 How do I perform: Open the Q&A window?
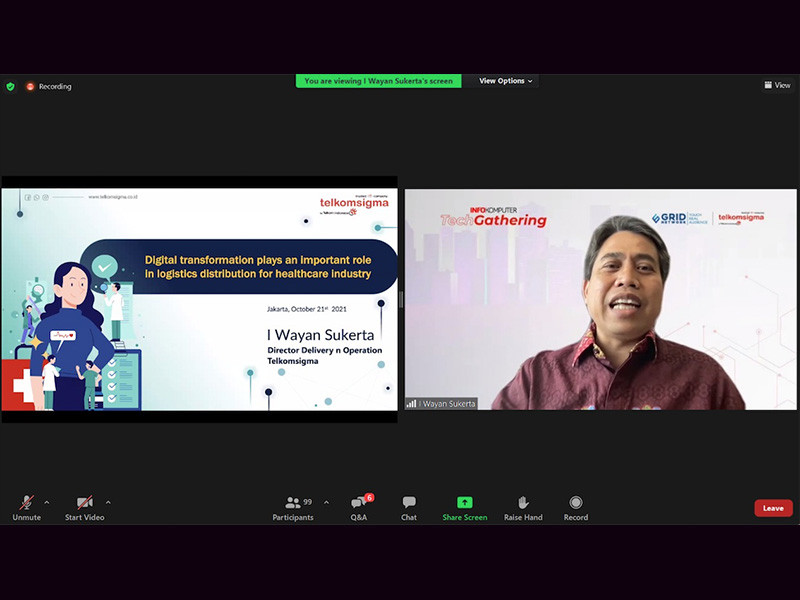click(359, 507)
